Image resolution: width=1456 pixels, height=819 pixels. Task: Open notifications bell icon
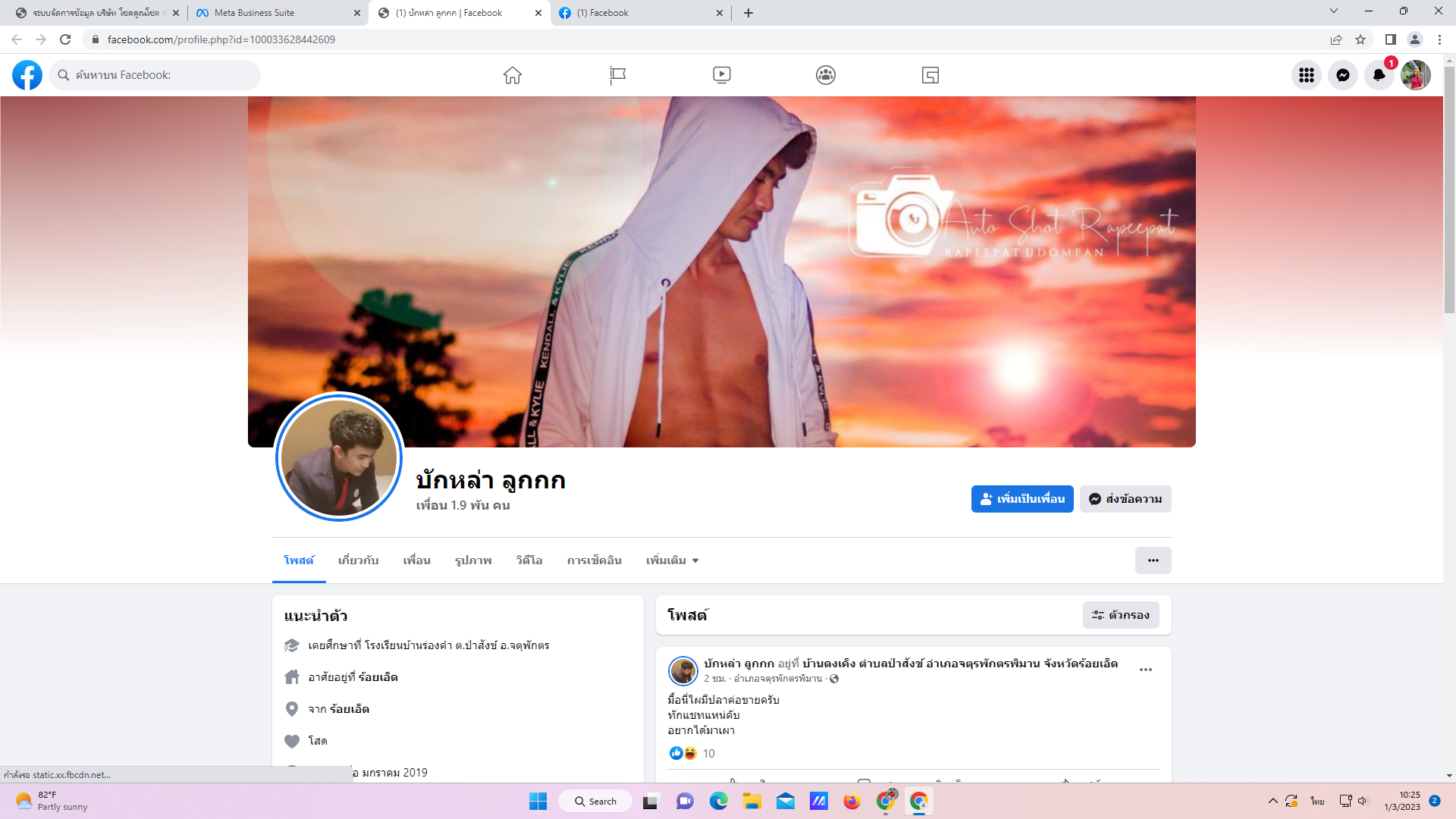(x=1379, y=75)
